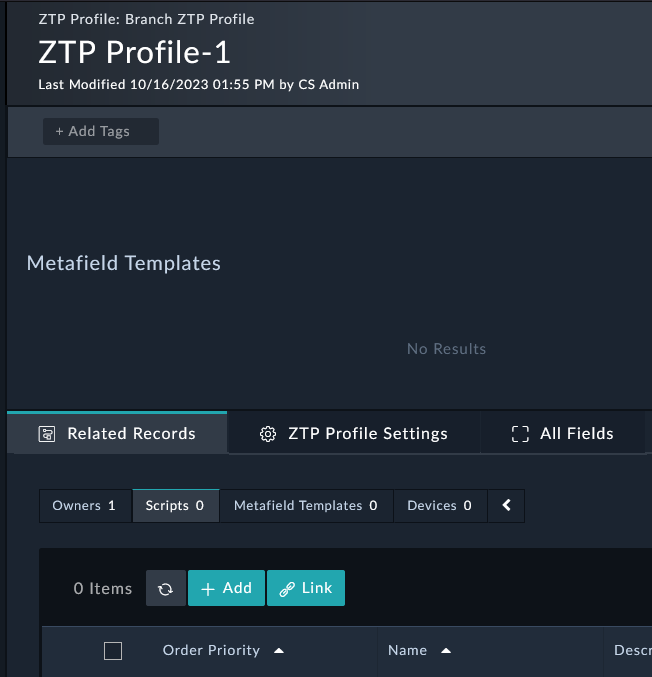Tick the select-all checkbox in table header
This screenshot has width=652, height=677.
113,651
